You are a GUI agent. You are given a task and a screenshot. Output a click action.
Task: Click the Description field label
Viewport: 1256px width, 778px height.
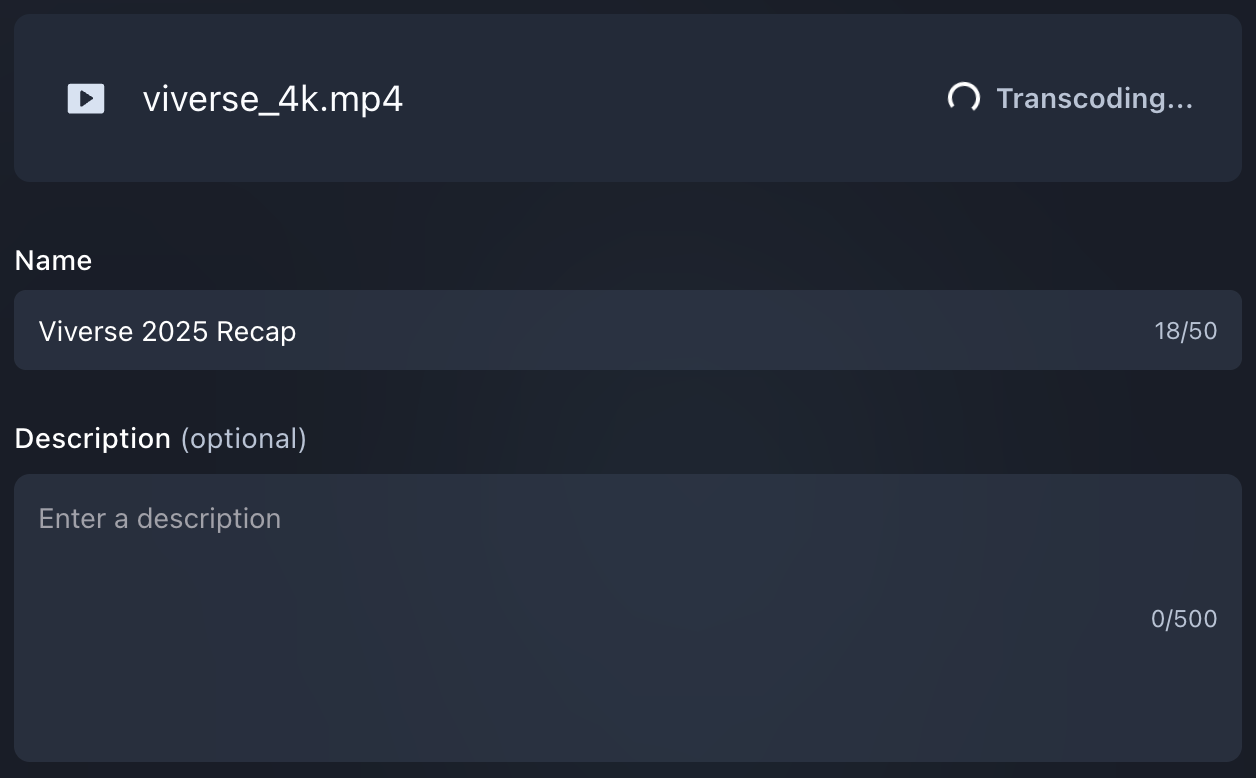[x=93, y=438]
